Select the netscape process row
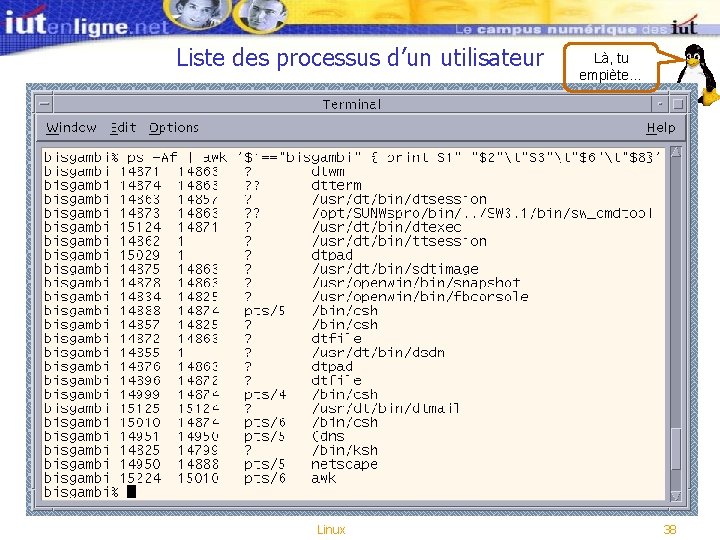The image size is (720, 540). (x=211, y=464)
